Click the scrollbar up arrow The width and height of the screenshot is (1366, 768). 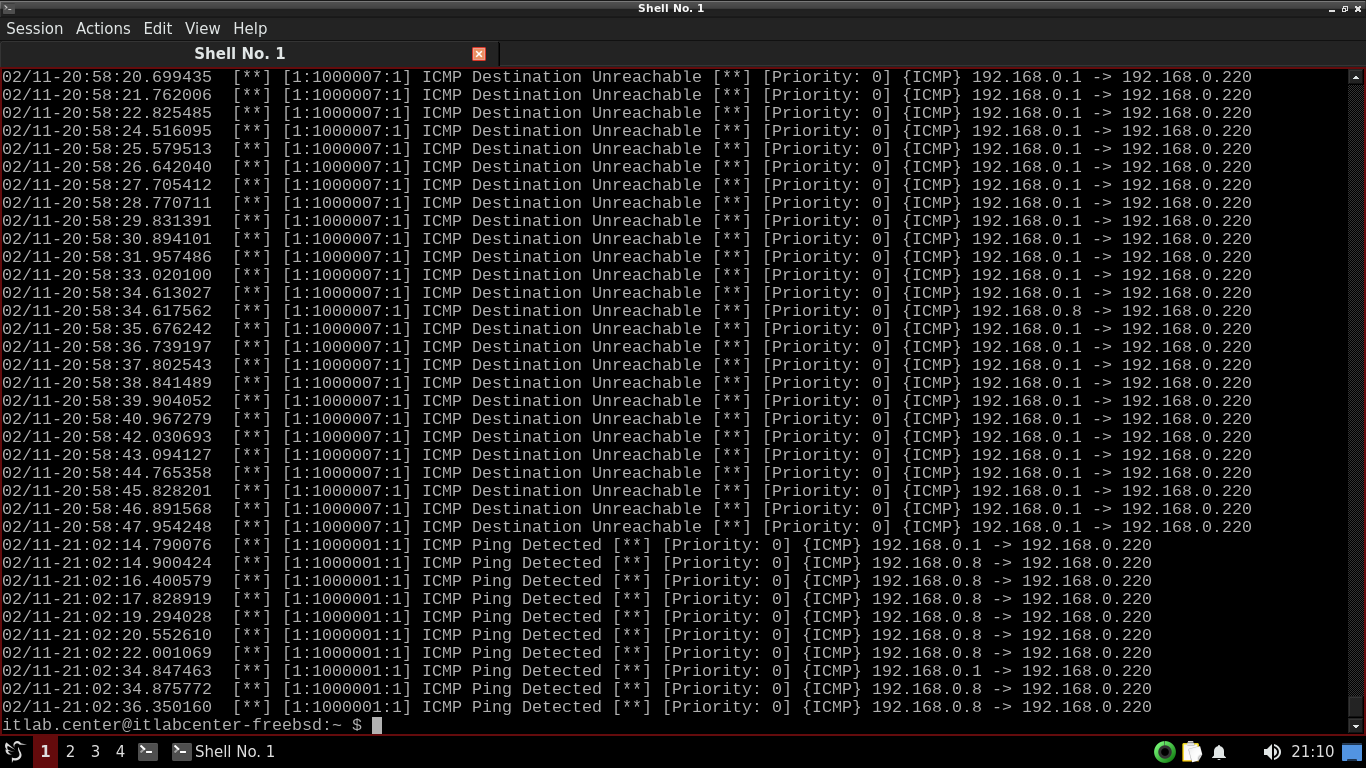(x=1356, y=77)
